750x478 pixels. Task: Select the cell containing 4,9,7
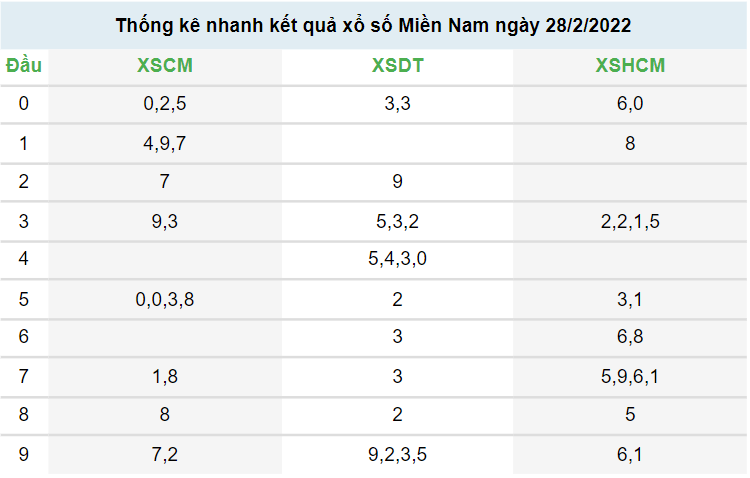coord(165,143)
